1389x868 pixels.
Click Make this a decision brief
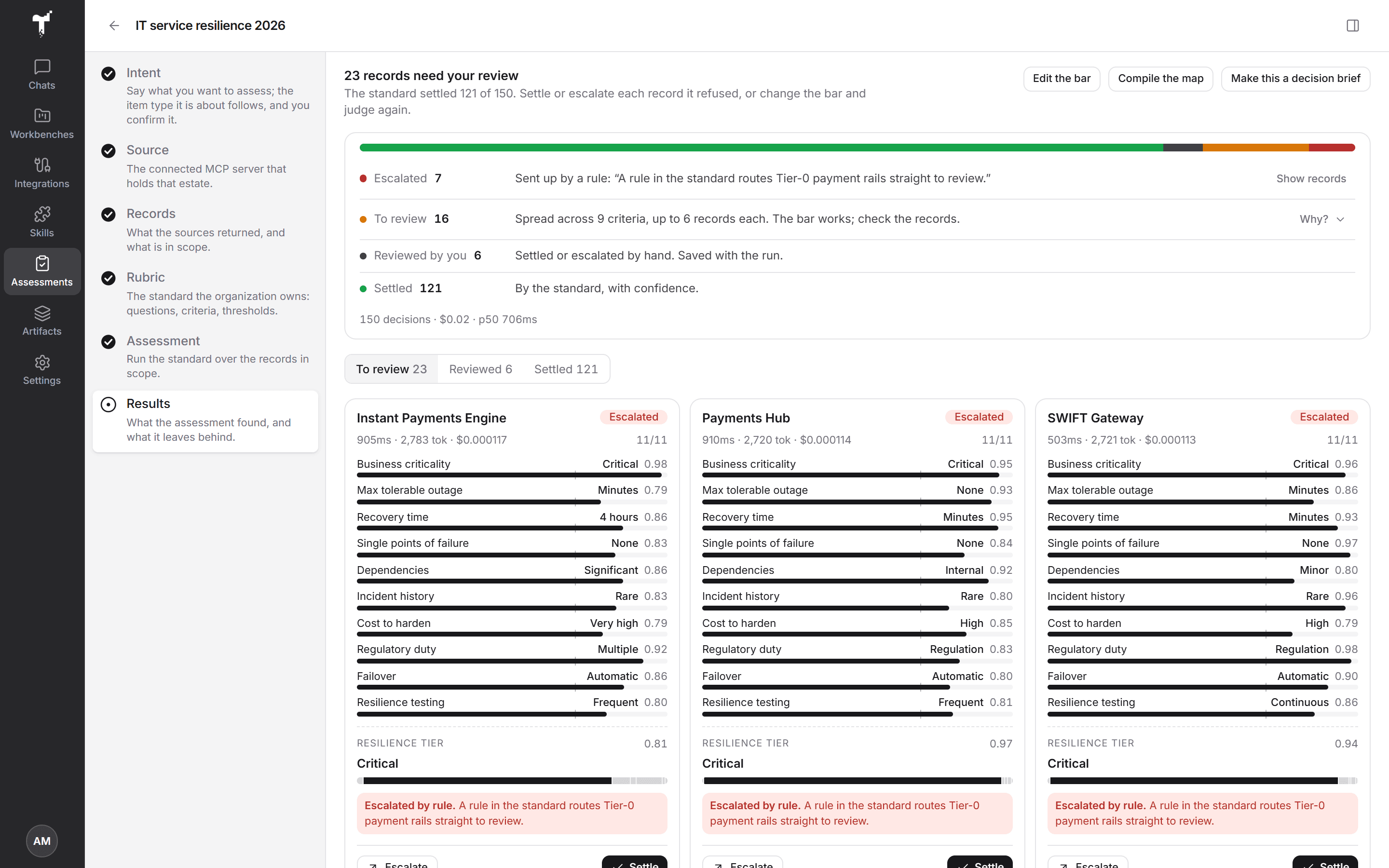tap(1295, 79)
